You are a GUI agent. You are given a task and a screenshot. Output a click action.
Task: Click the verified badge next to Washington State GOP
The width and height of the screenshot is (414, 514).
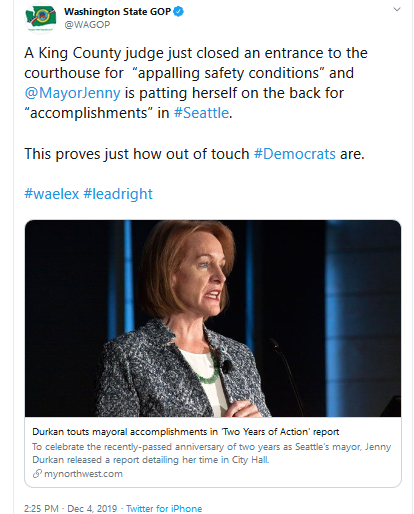pyautogui.click(x=179, y=12)
